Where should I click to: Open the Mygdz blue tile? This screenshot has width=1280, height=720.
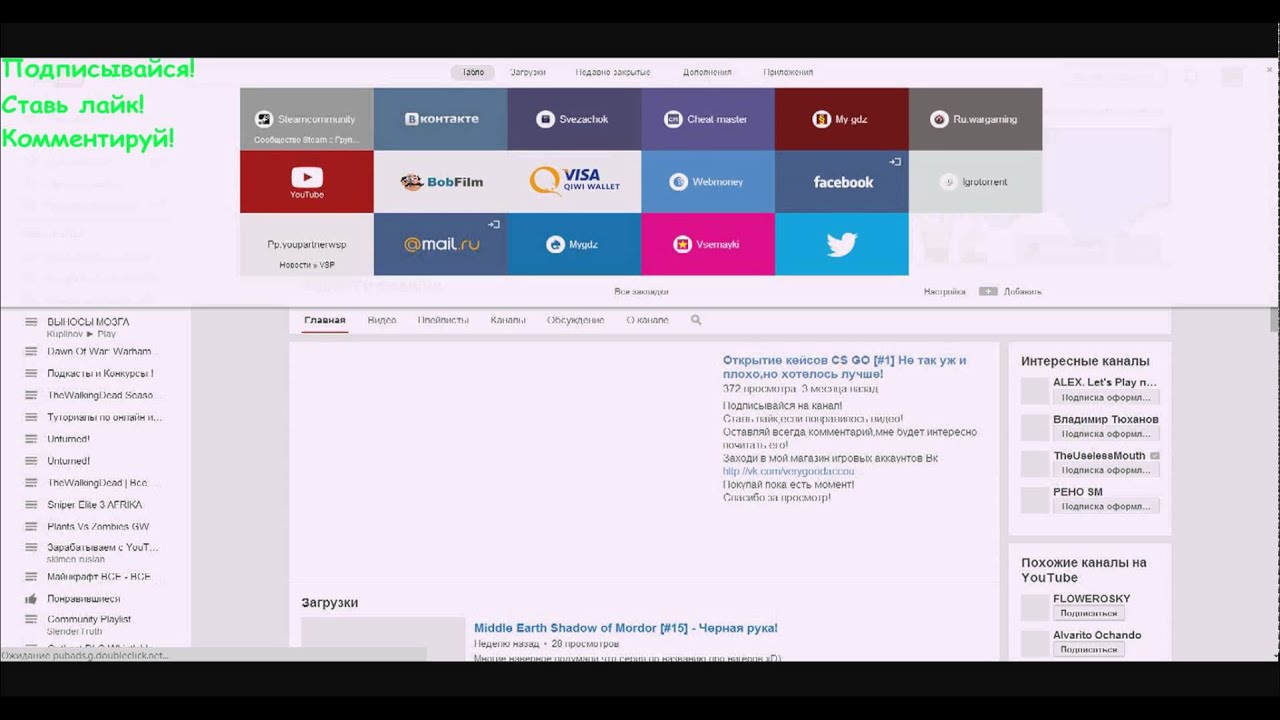pyautogui.click(x=575, y=244)
